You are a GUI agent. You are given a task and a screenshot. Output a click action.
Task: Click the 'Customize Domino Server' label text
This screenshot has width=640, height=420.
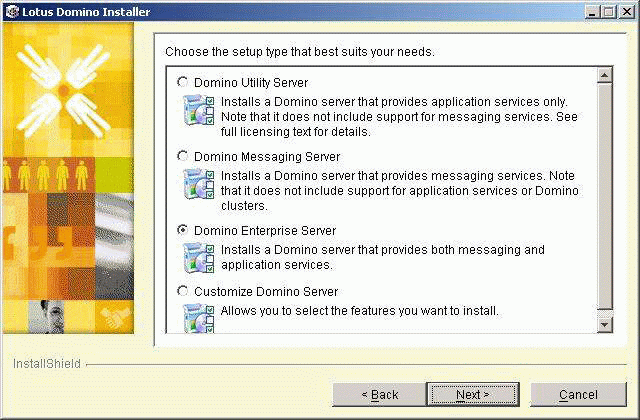pyautogui.click(x=266, y=291)
